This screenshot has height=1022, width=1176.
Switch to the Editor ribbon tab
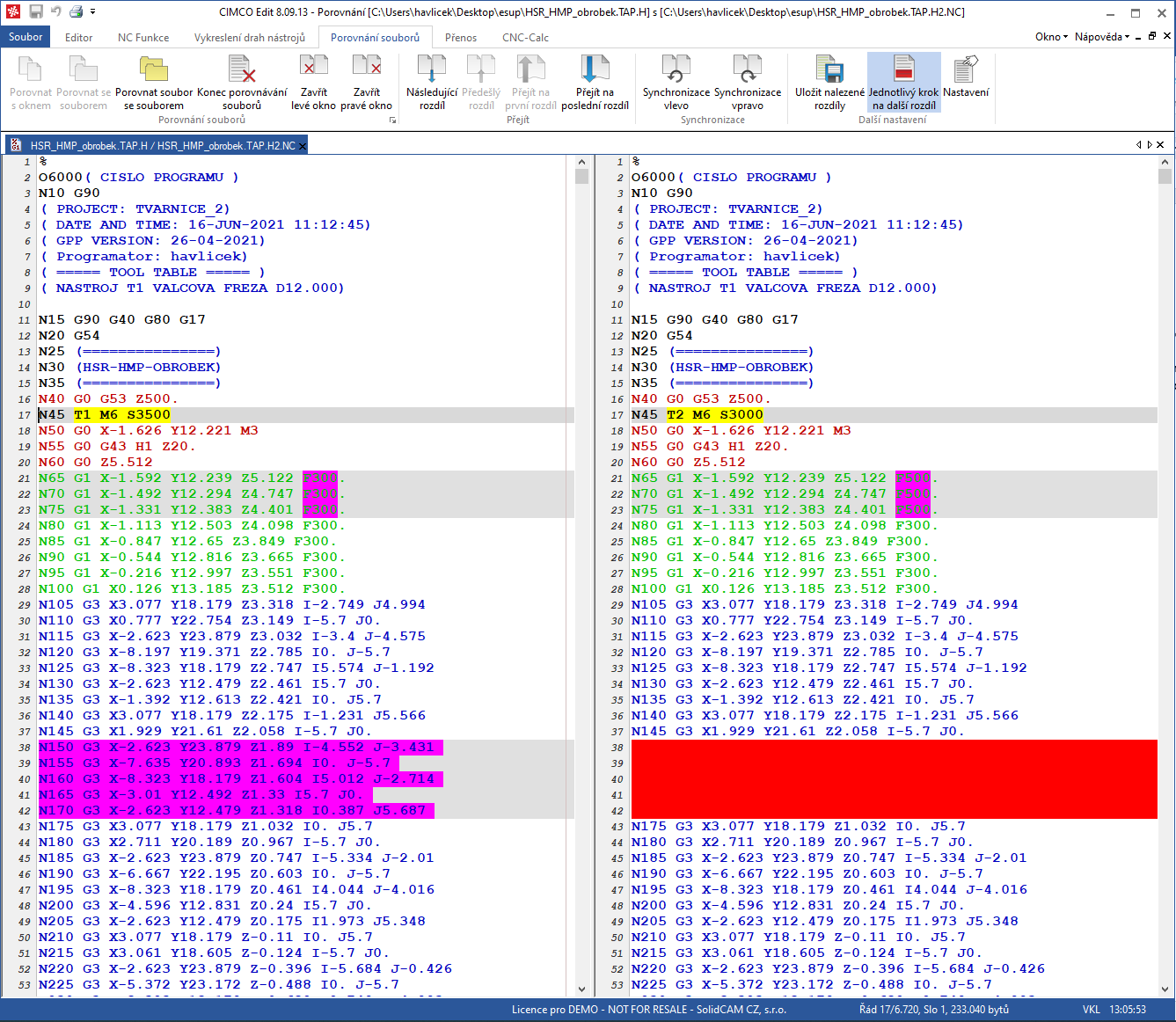point(78,38)
